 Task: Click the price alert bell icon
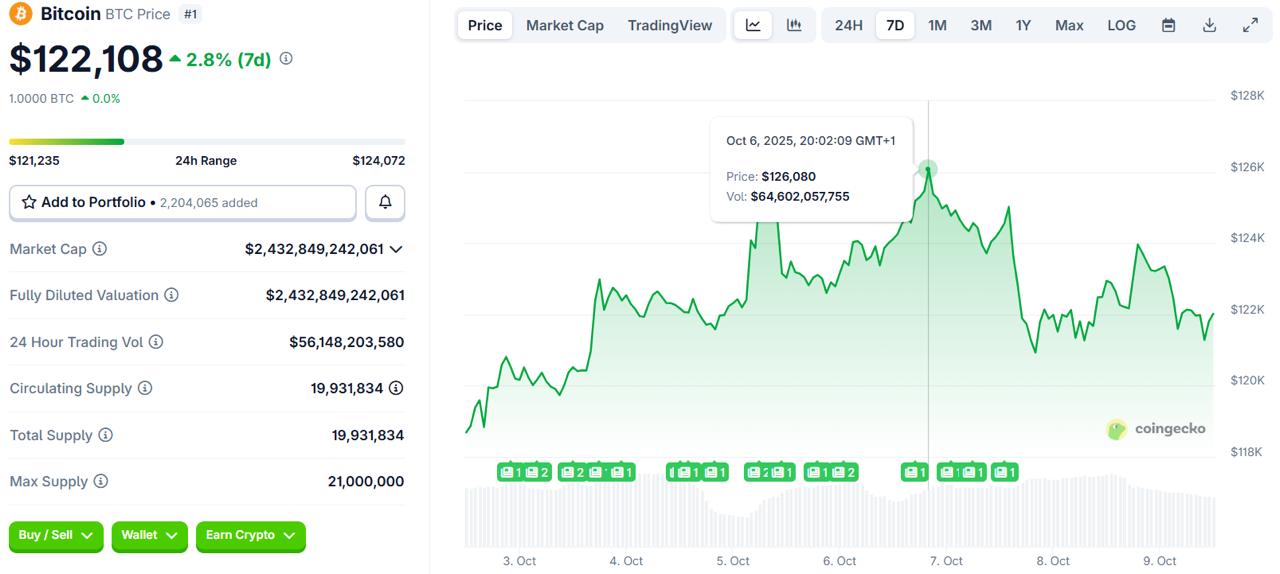(385, 202)
